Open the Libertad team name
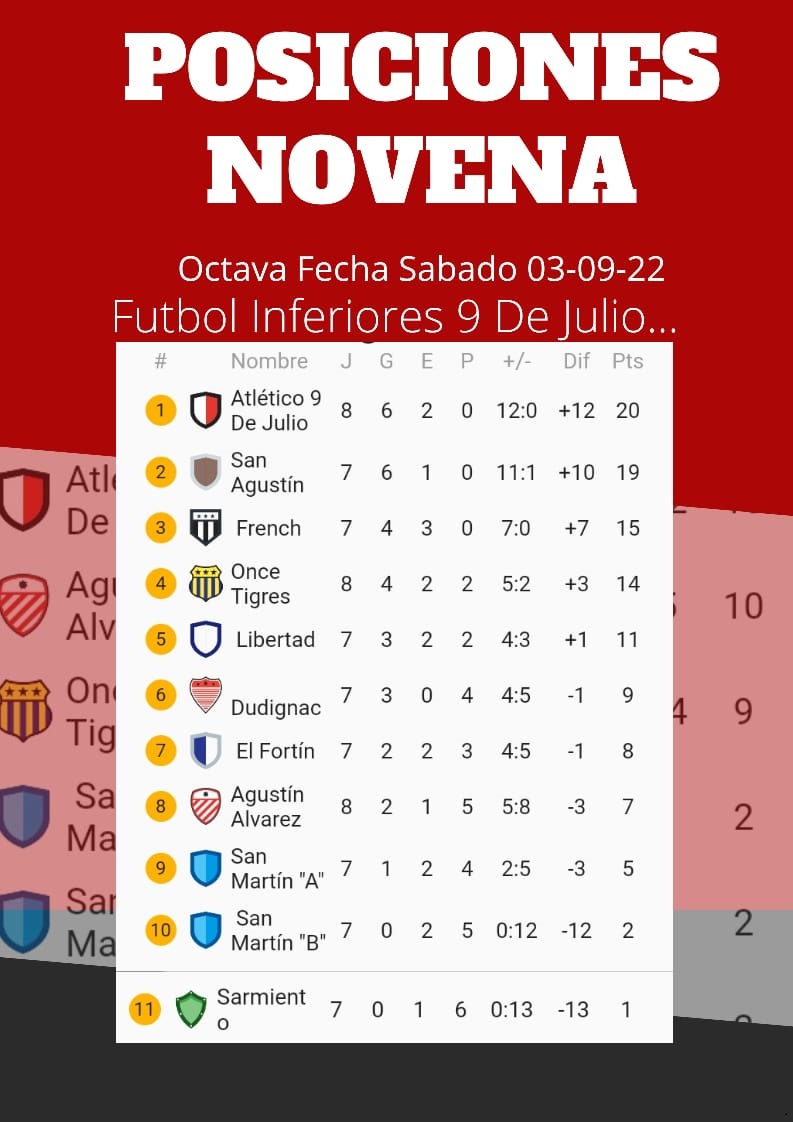Viewport: 793px width, 1122px height. pyautogui.click(x=276, y=640)
